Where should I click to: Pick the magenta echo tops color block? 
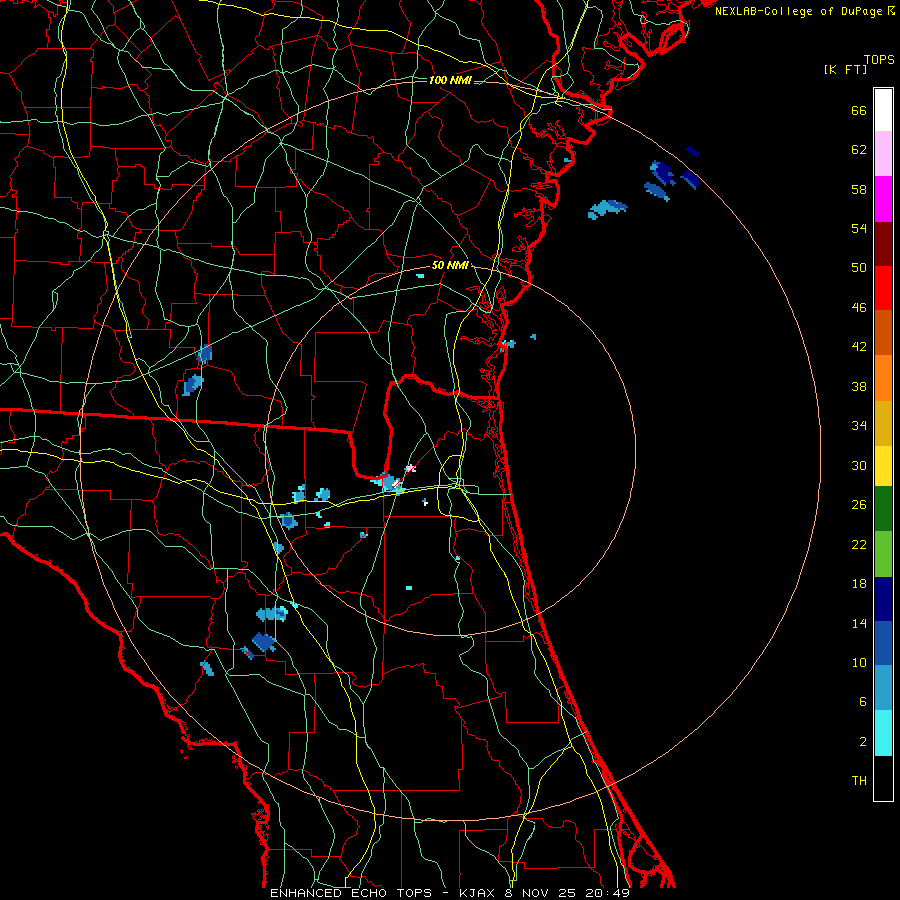(x=883, y=199)
